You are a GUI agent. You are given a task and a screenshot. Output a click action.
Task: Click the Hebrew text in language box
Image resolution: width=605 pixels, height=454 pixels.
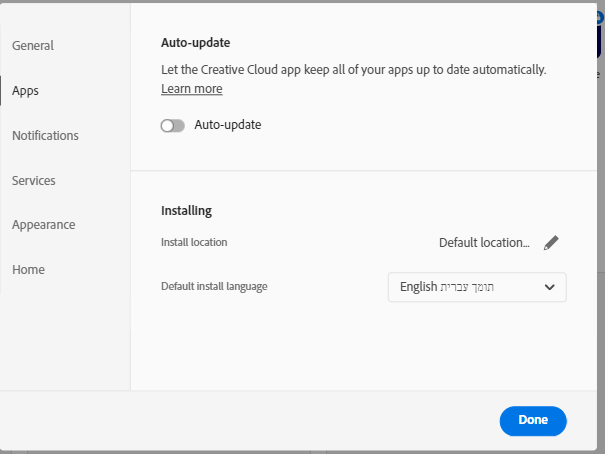468,287
